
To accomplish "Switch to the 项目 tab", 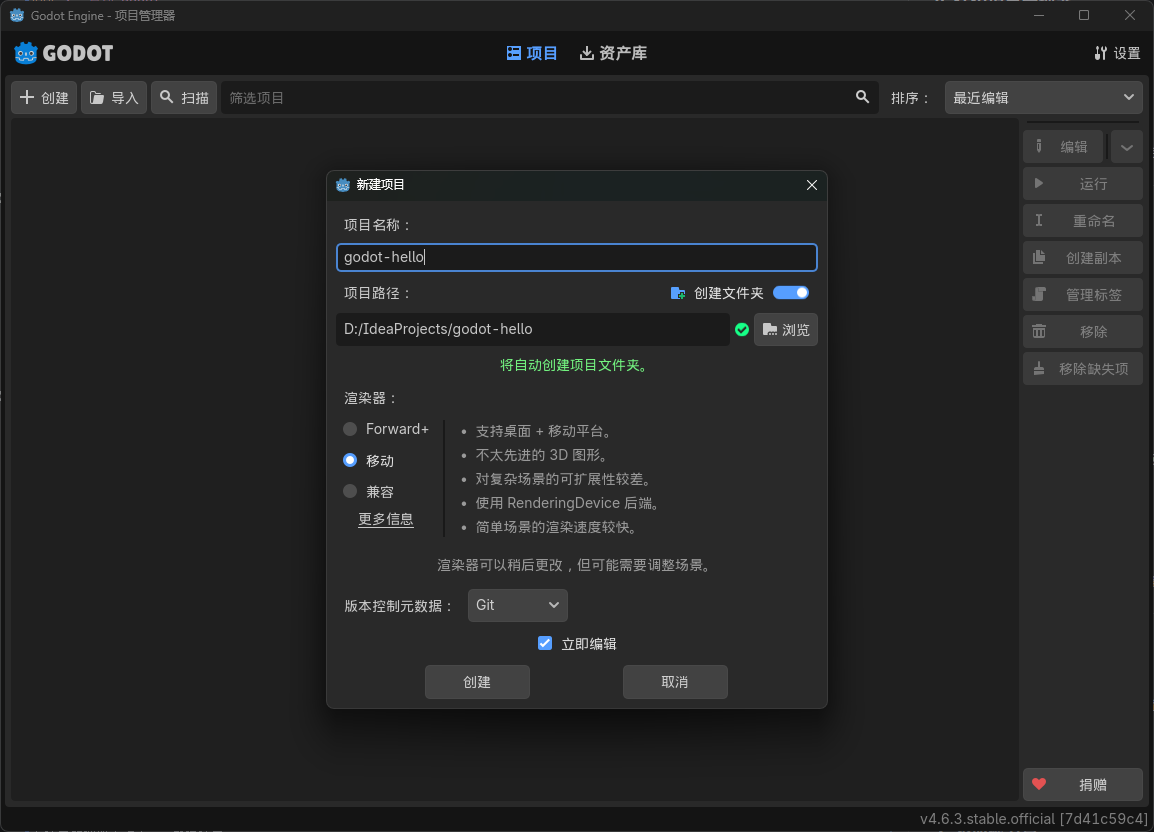I will pyautogui.click(x=531, y=53).
